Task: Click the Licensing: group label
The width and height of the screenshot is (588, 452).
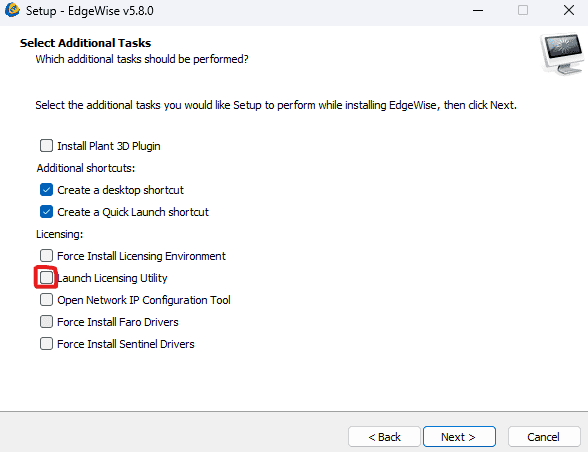Action: pyautogui.click(x=59, y=234)
